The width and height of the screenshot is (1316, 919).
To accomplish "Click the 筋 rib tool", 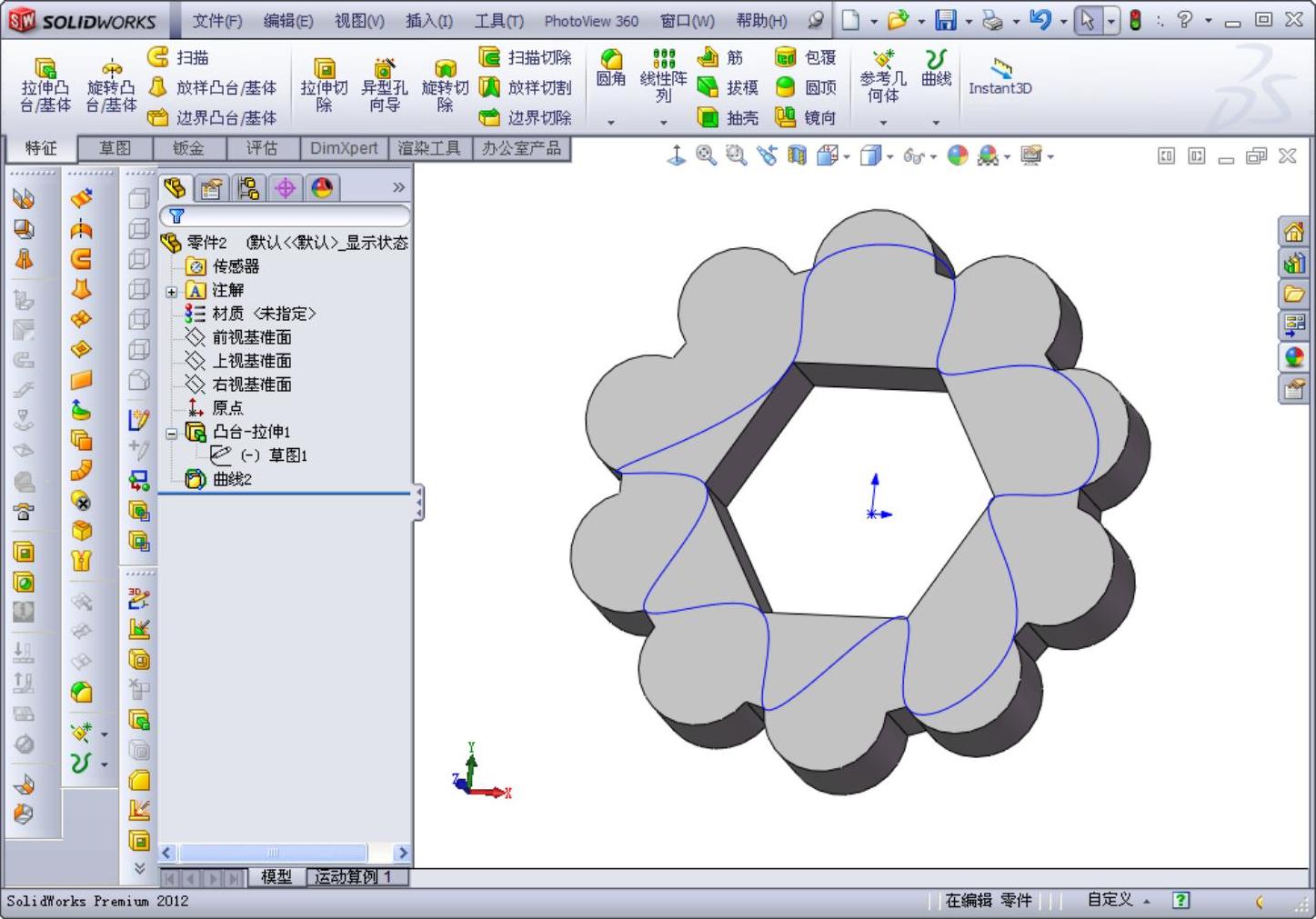I will [720, 57].
